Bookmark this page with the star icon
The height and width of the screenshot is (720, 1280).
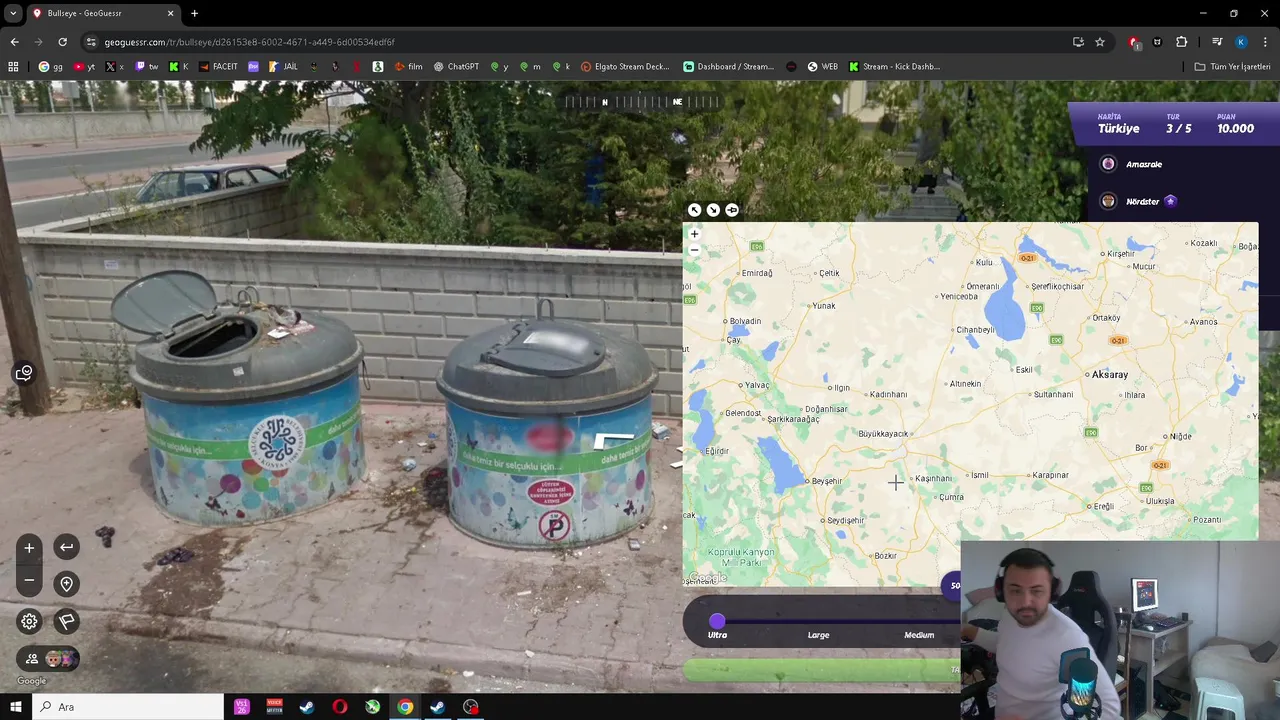coord(1100,42)
